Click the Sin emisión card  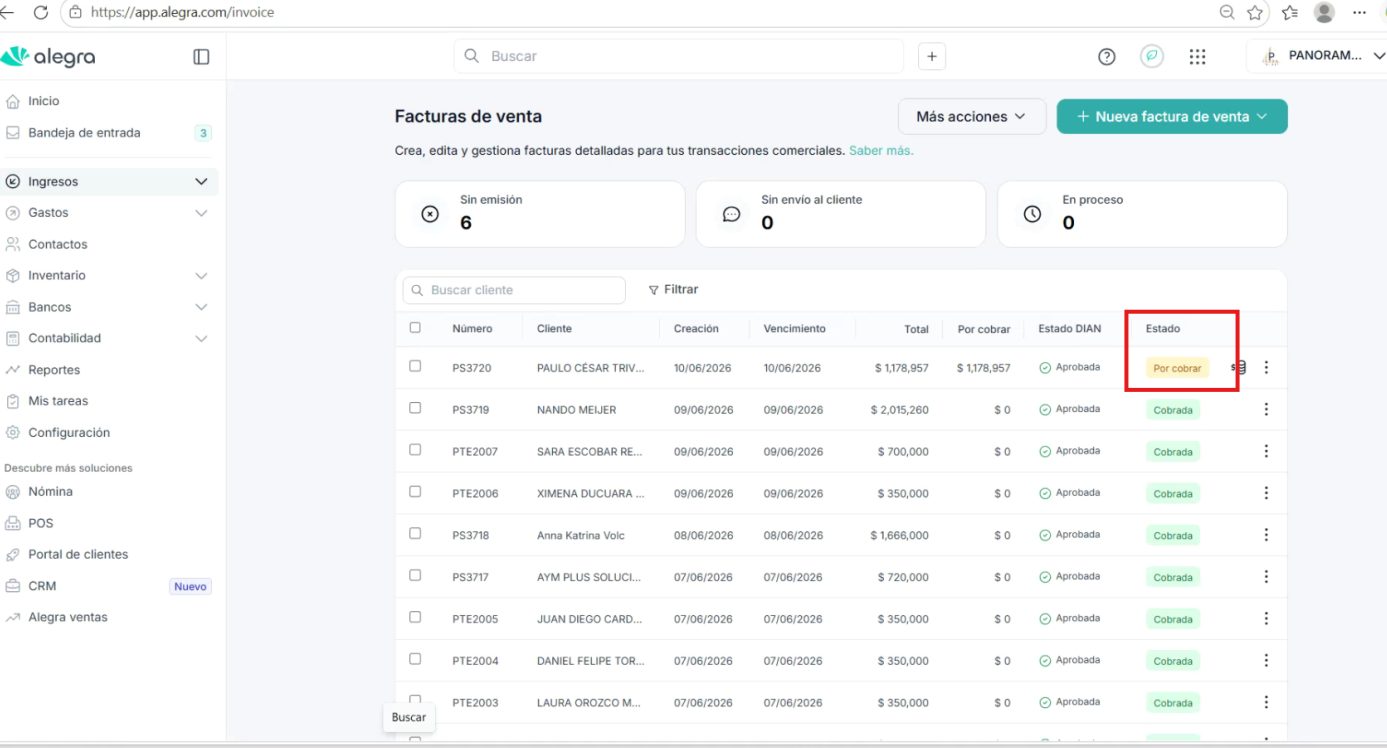tap(540, 214)
